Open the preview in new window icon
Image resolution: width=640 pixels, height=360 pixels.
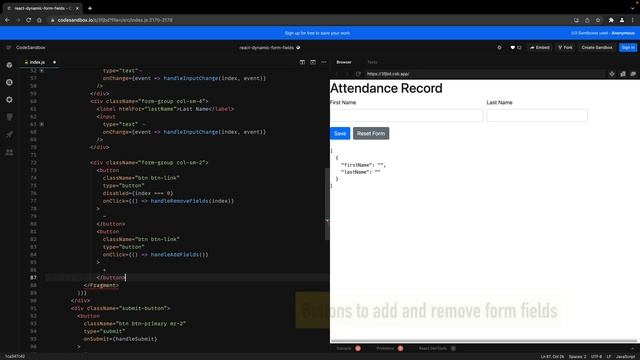622,74
